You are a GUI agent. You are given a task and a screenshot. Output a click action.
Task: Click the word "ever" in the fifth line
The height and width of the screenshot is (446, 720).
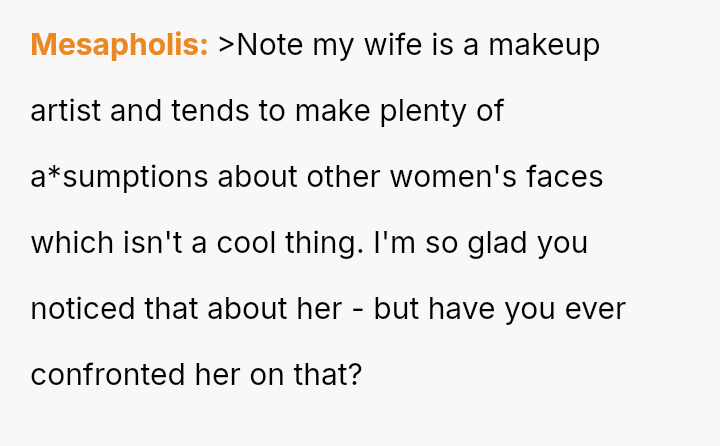tap(597, 309)
